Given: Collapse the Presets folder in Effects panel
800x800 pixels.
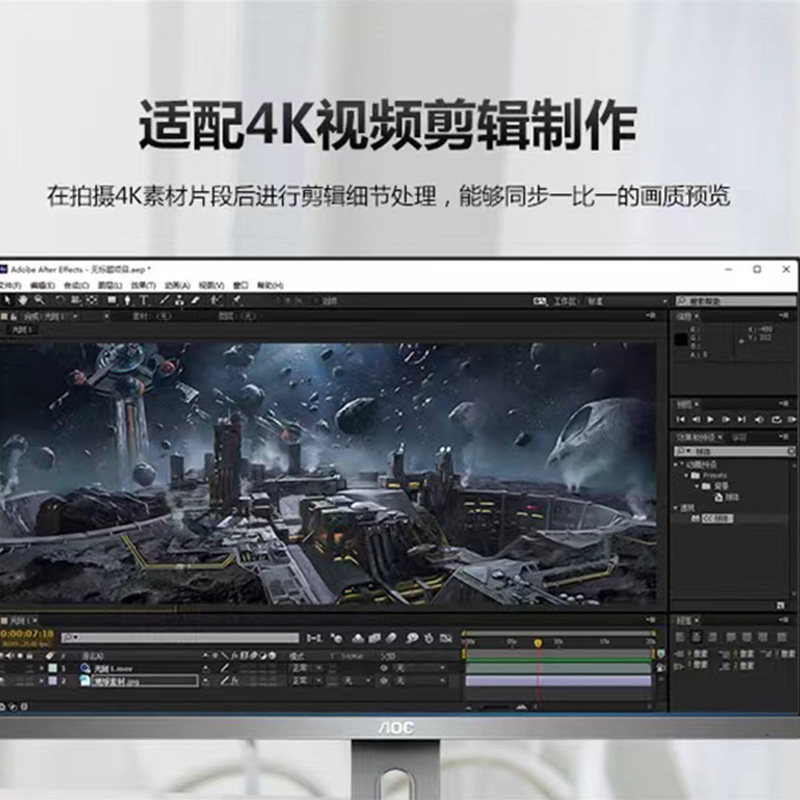Looking at the screenshot, I should pos(686,476).
